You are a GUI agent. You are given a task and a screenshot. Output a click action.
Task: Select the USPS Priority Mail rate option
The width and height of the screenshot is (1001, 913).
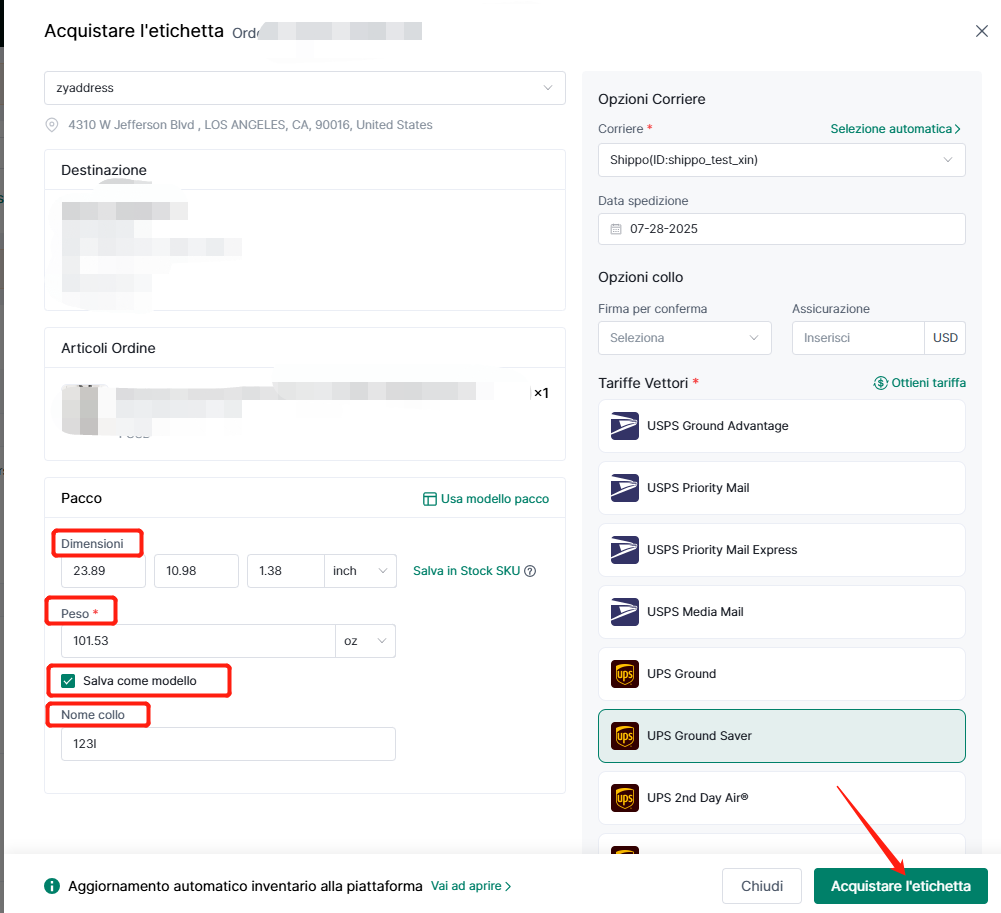(x=781, y=488)
